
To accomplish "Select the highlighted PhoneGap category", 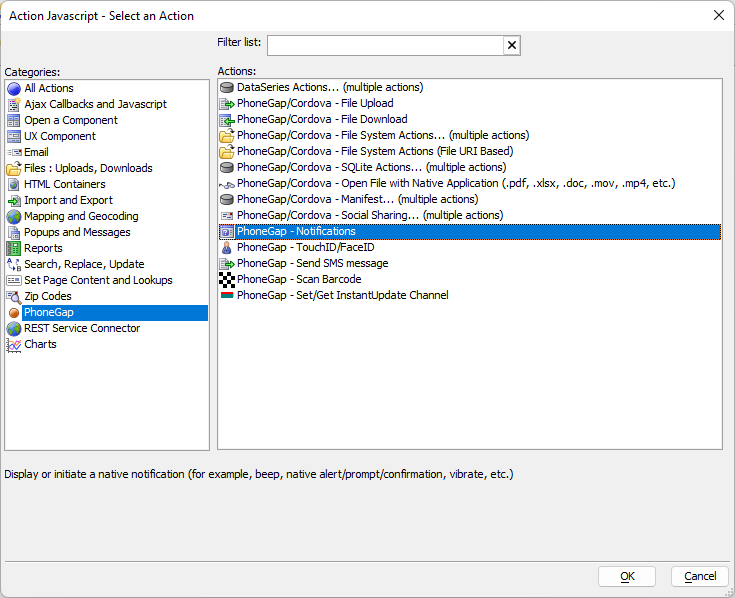I will (x=115, y=313).
